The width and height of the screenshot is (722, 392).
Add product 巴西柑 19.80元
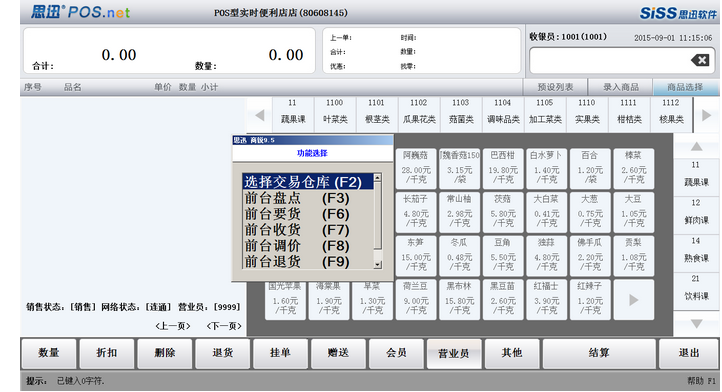tap(503, 169)
